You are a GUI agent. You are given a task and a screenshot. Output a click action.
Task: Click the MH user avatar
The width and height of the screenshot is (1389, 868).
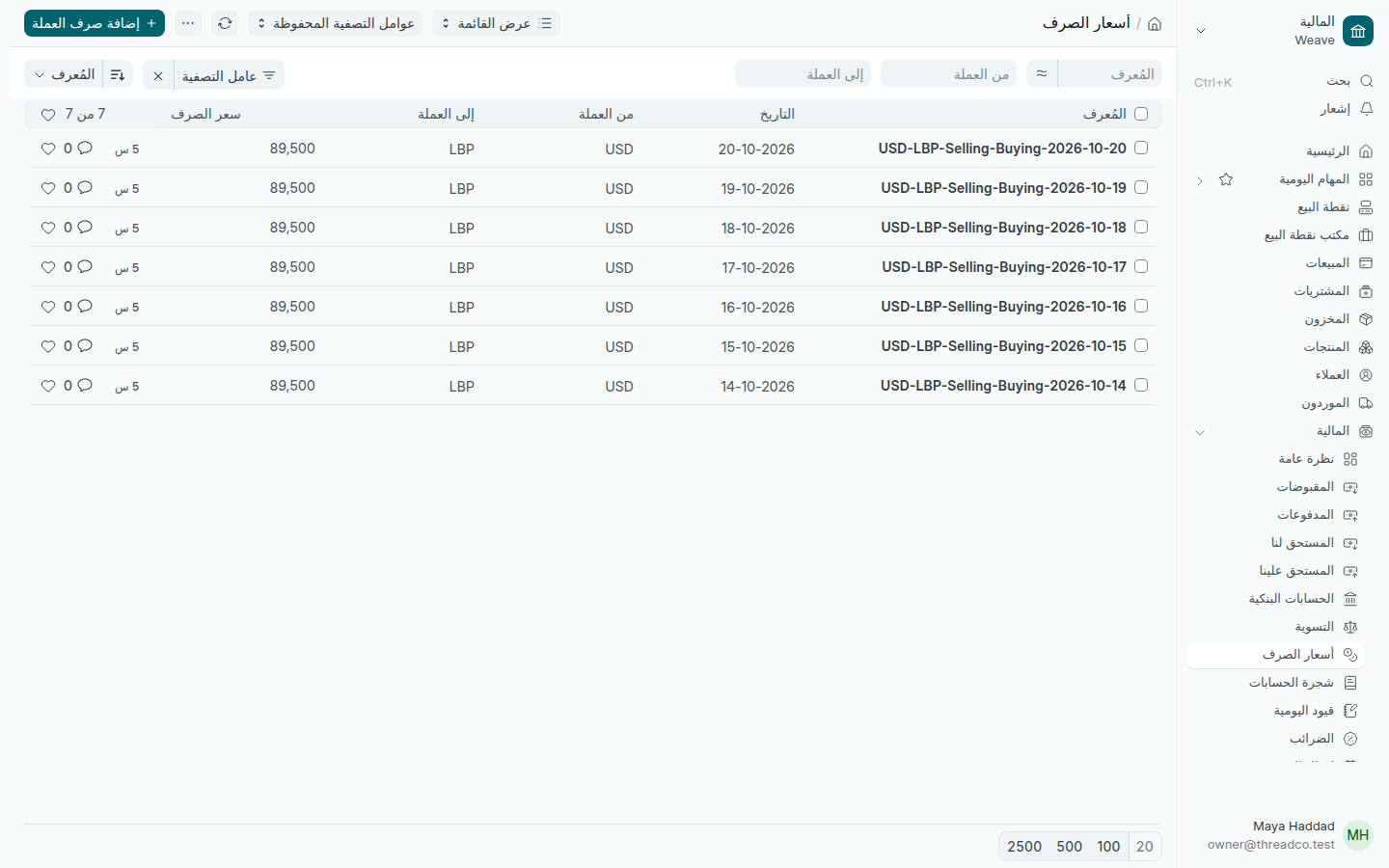point(1358,835)
